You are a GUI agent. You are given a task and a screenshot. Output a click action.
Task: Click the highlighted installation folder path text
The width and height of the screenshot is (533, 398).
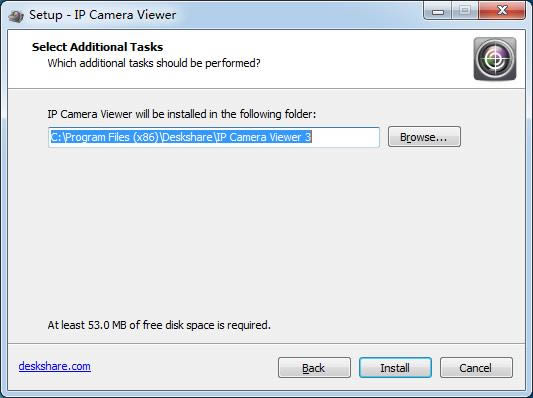(x=181, y=137)
